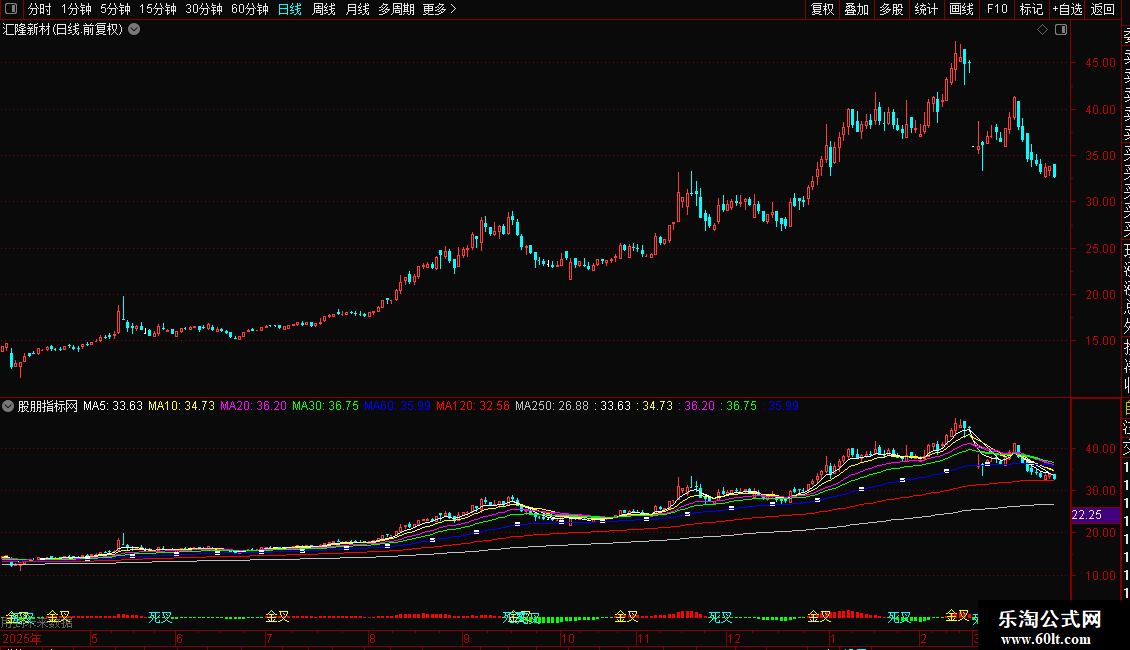Expand 更多 period options
The image size is (1130, 650).
pyautogui.click(x=440, y=9)
